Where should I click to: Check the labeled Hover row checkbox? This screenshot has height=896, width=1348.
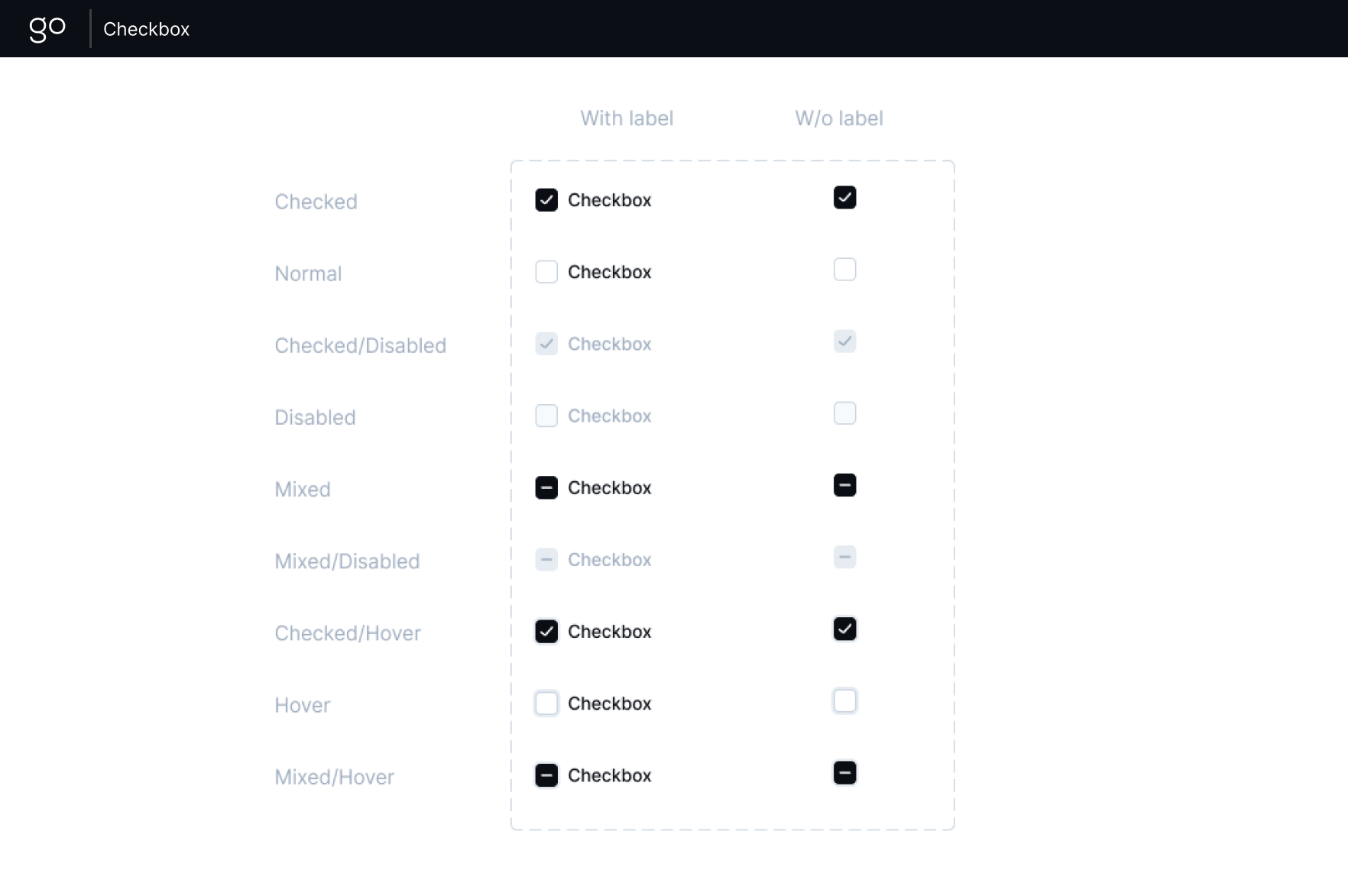pos(546,703)
